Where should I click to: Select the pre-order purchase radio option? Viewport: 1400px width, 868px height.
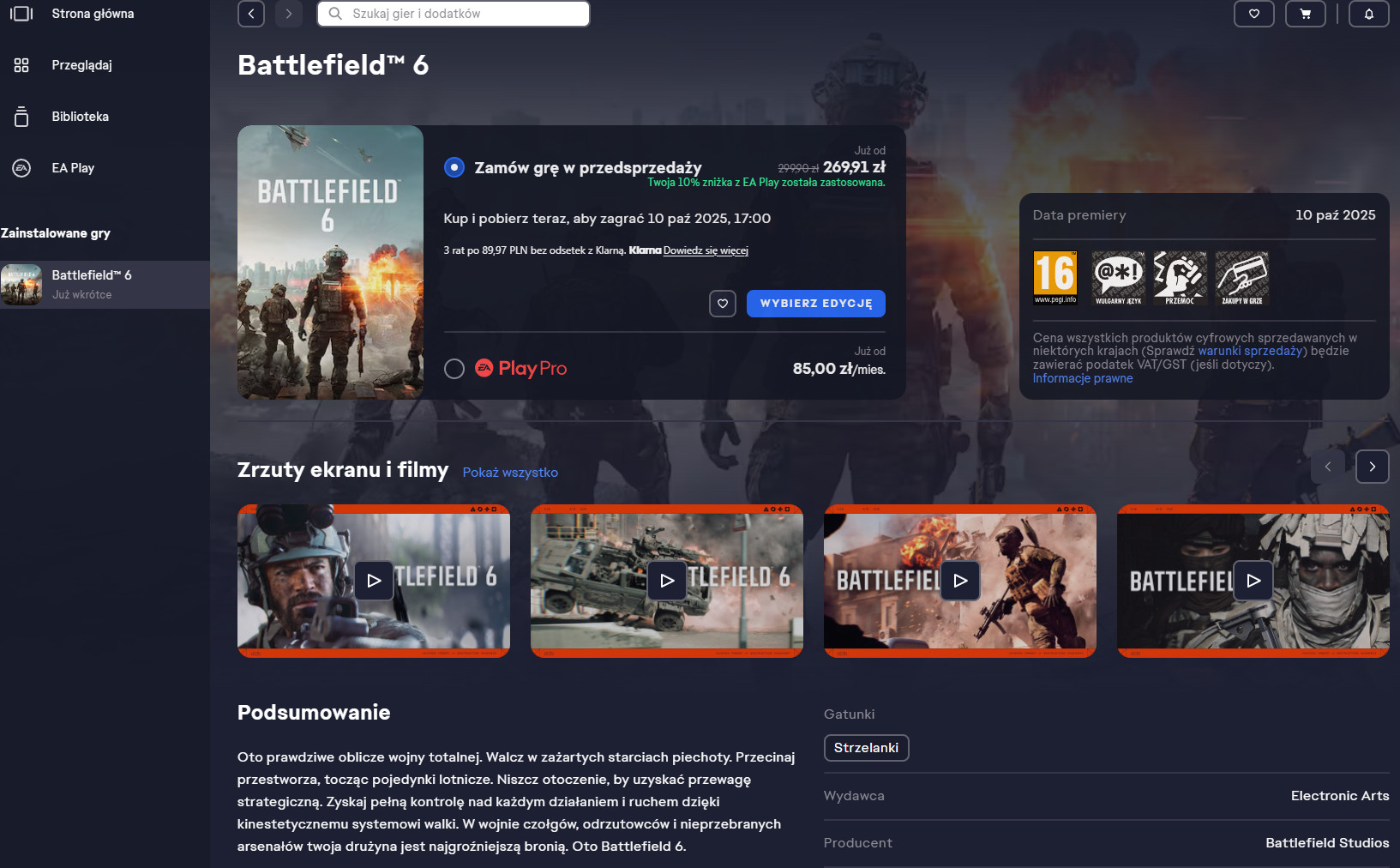pyautogui.click(x=454, y=167)
